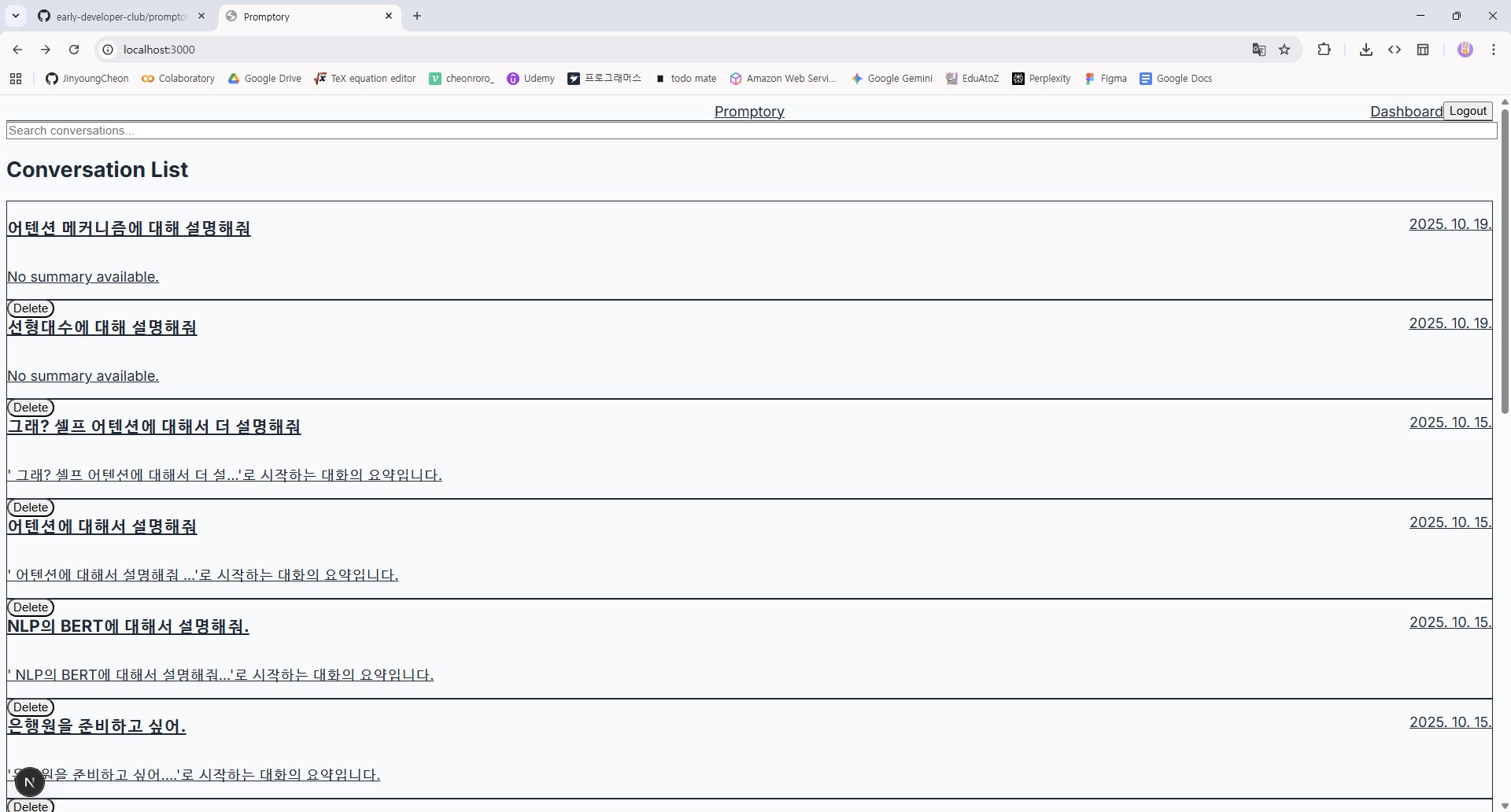Open Google Gemini bookmark
The image size is (1511, 812).
892,79
